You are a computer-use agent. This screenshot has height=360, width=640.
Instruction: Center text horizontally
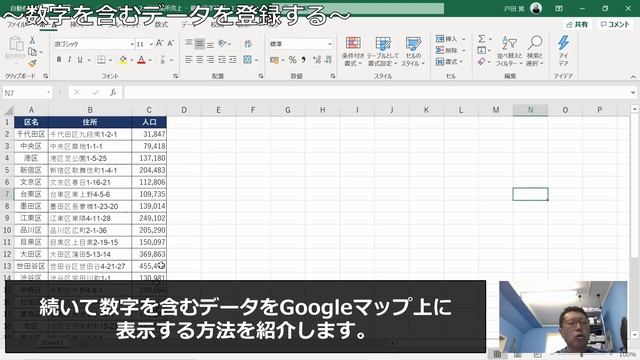click(x=199, y=60)
